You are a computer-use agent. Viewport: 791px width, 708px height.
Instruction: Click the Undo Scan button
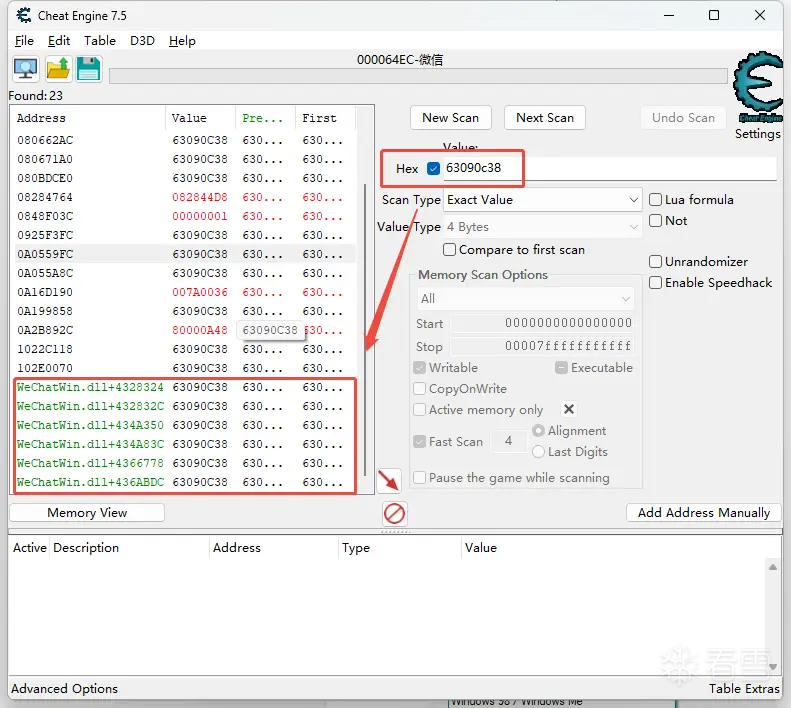coord(683,118)
